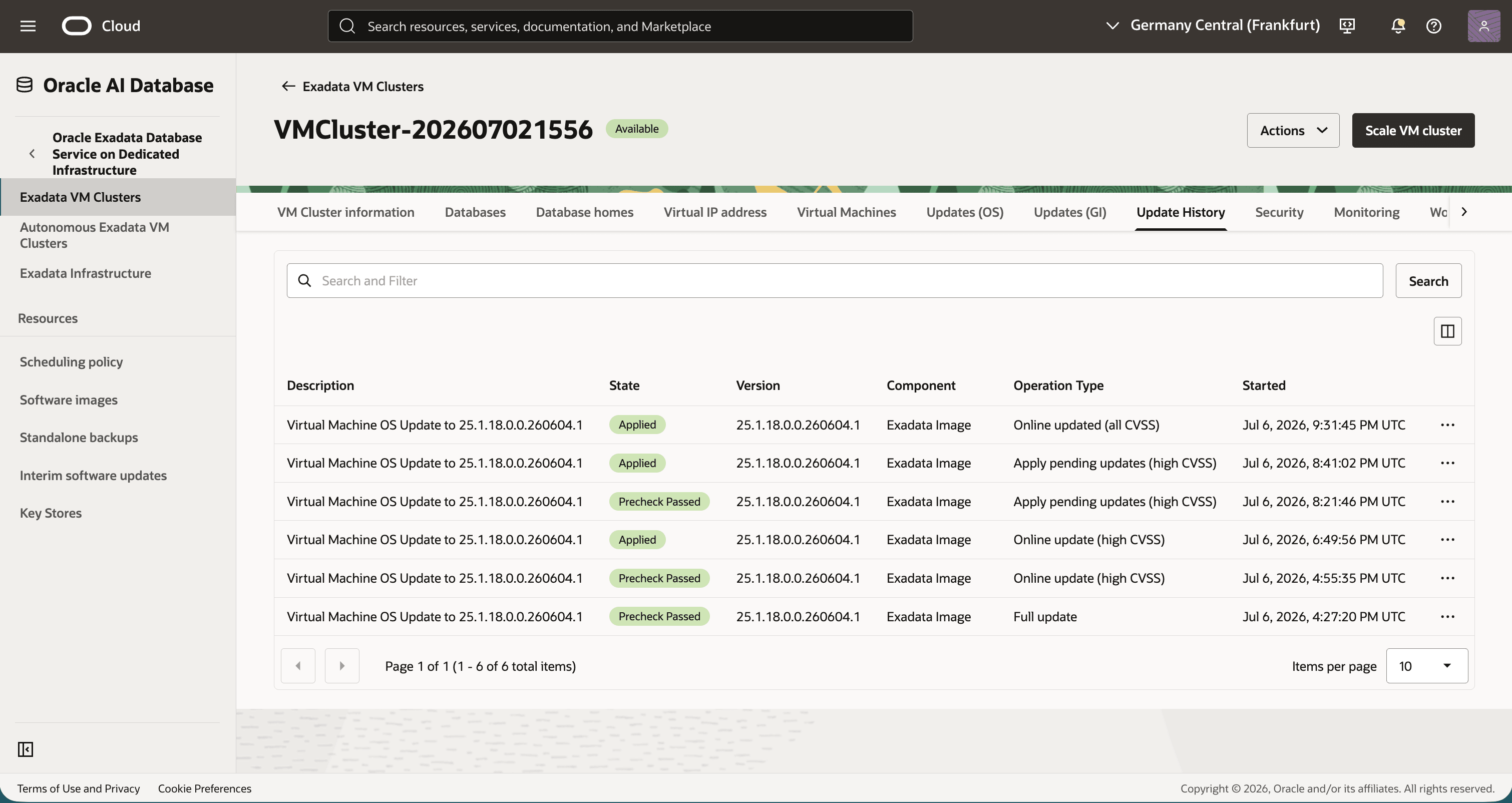This screenshot has height=803, width=1512.
Task: Open the user profile avatar menu
Action: click(1483, 26)
